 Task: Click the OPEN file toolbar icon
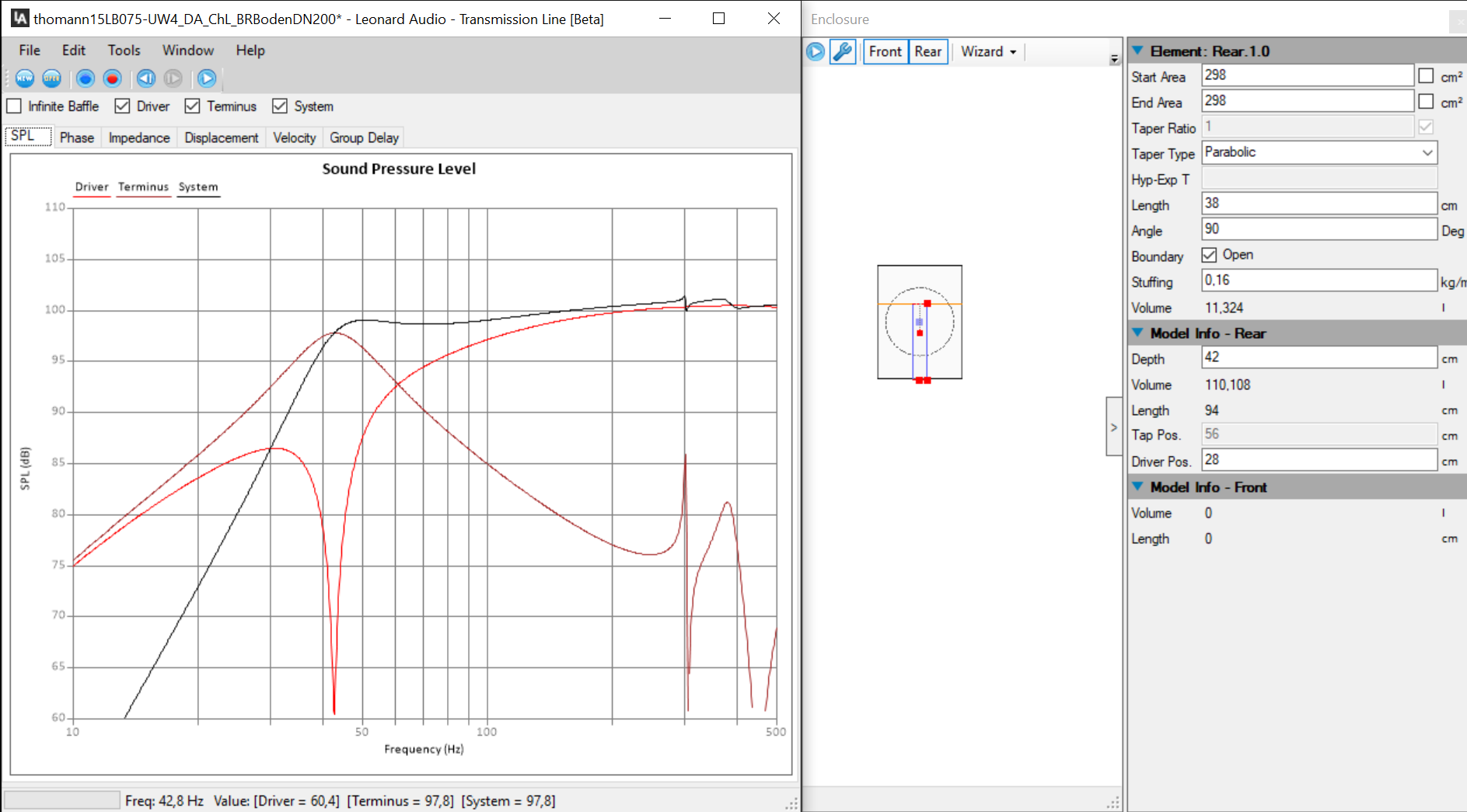[52, 78]
